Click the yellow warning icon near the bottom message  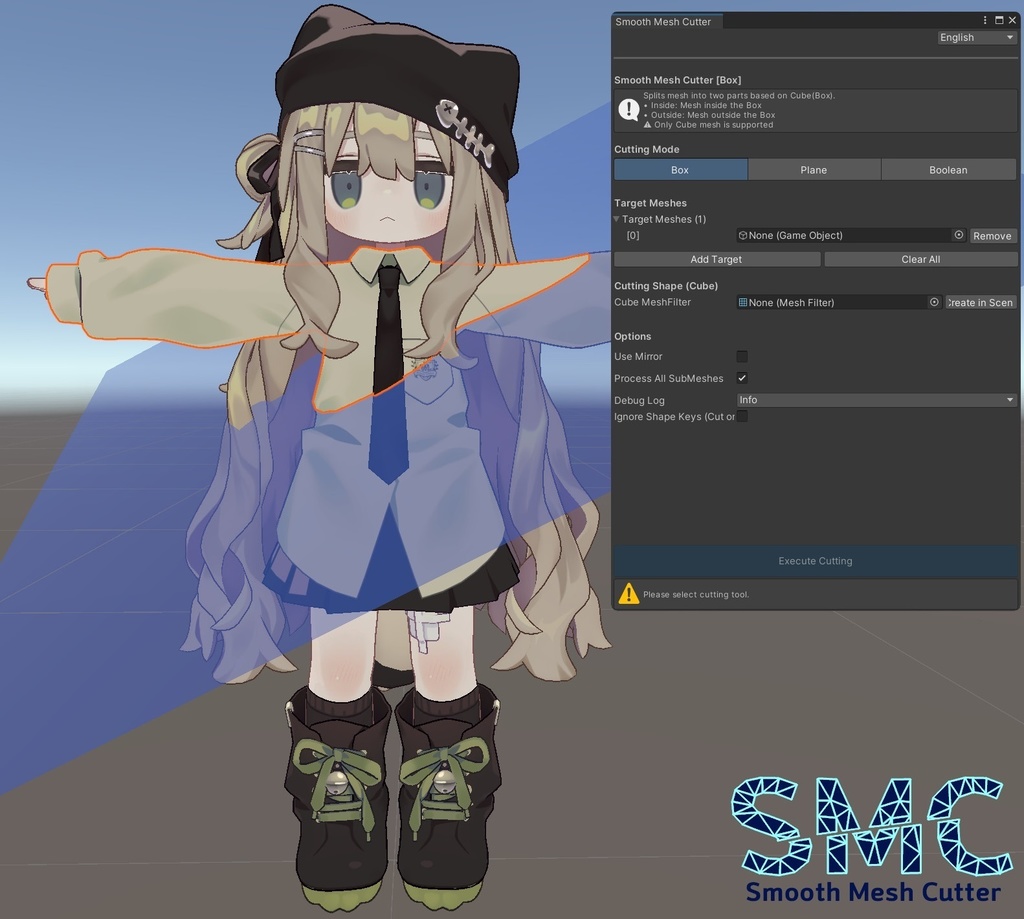(629, 593)
